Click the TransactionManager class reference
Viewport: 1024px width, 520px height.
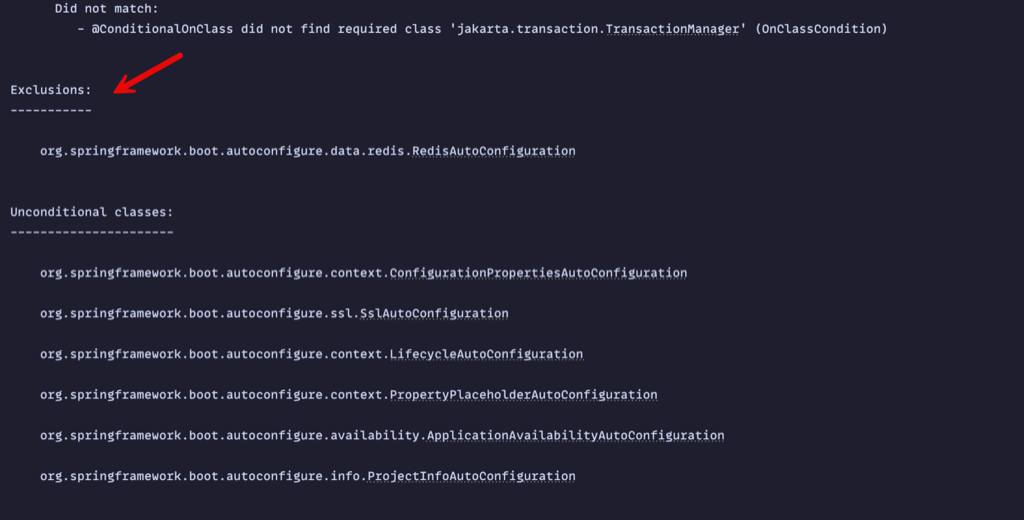click(x=673, y=29)
